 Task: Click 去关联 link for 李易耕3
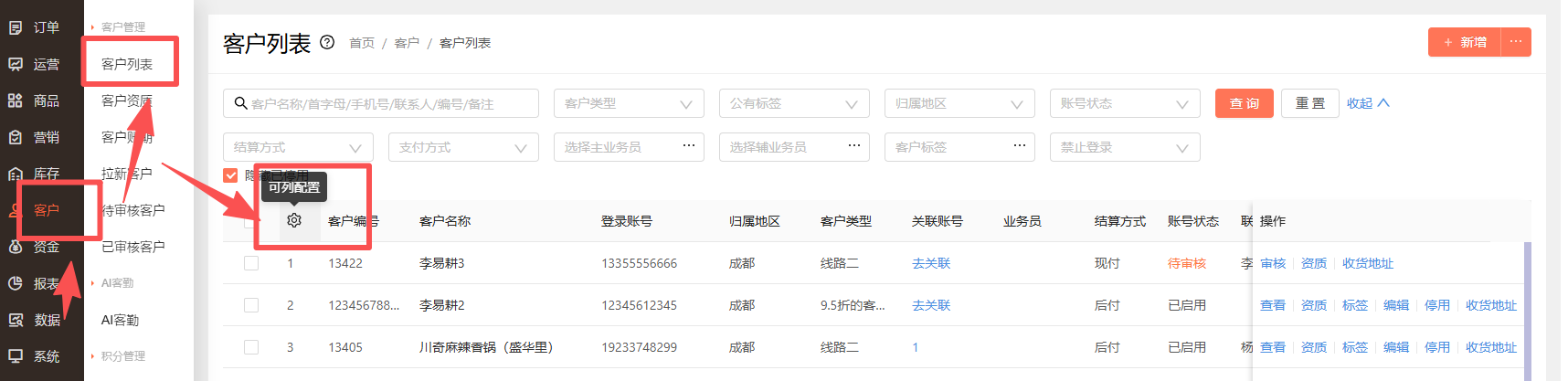click(x=931, y=263)
